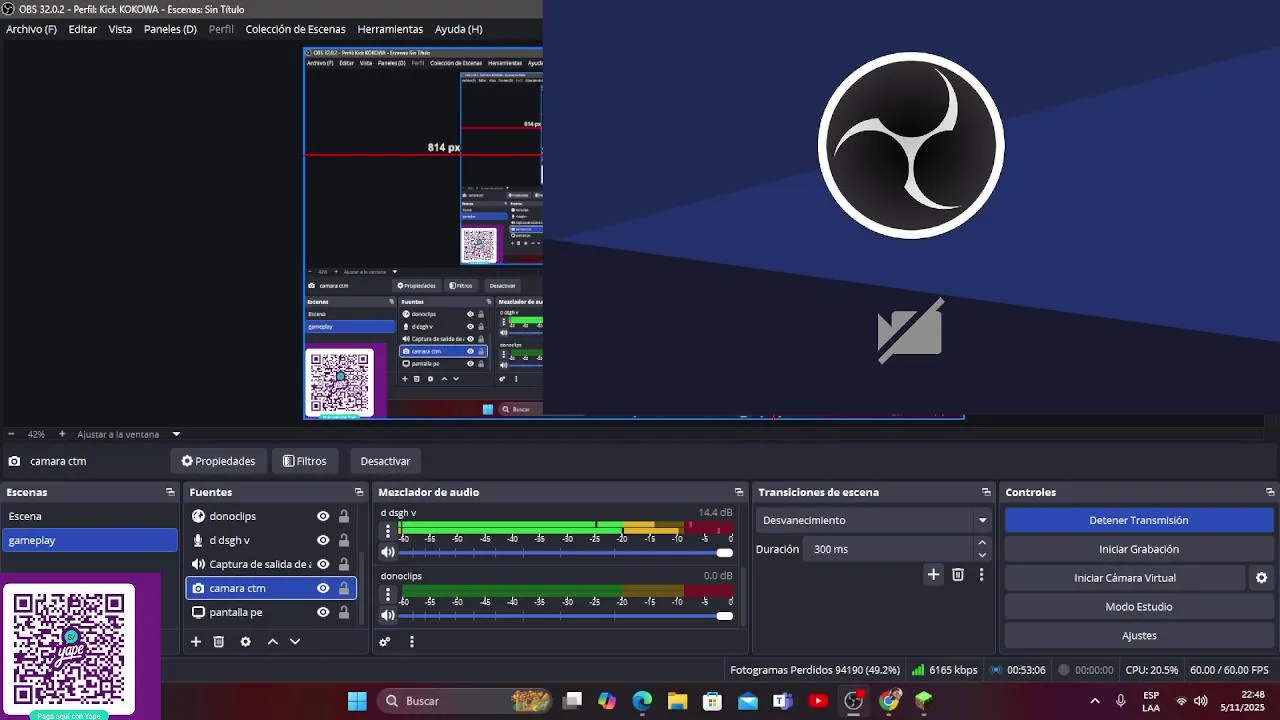
Task: Increase transition duration with up arrow
Action: [x=982, y=543]
